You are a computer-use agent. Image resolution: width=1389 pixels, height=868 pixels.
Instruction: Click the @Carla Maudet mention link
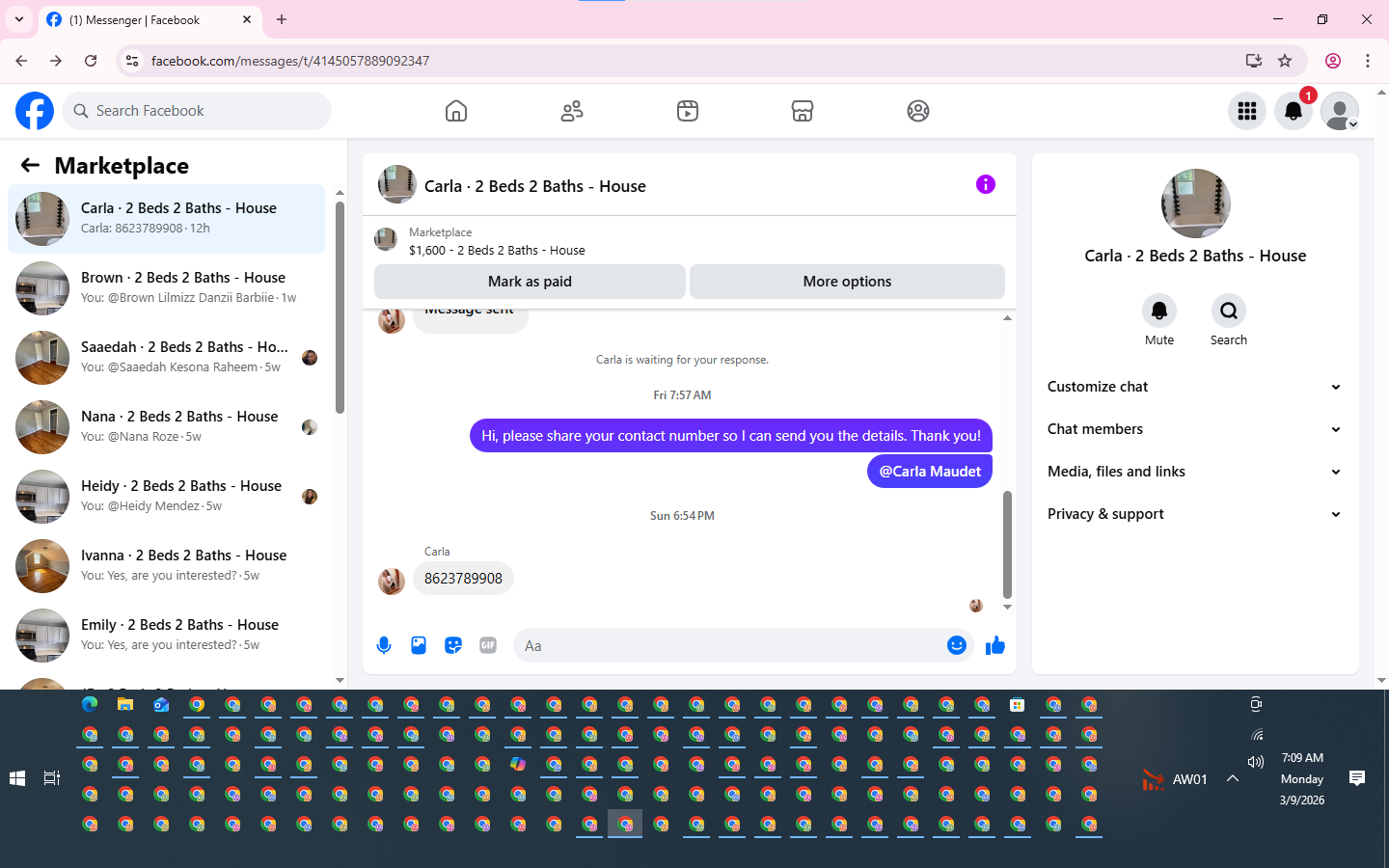pyautogui.click(x=930, y=472)
